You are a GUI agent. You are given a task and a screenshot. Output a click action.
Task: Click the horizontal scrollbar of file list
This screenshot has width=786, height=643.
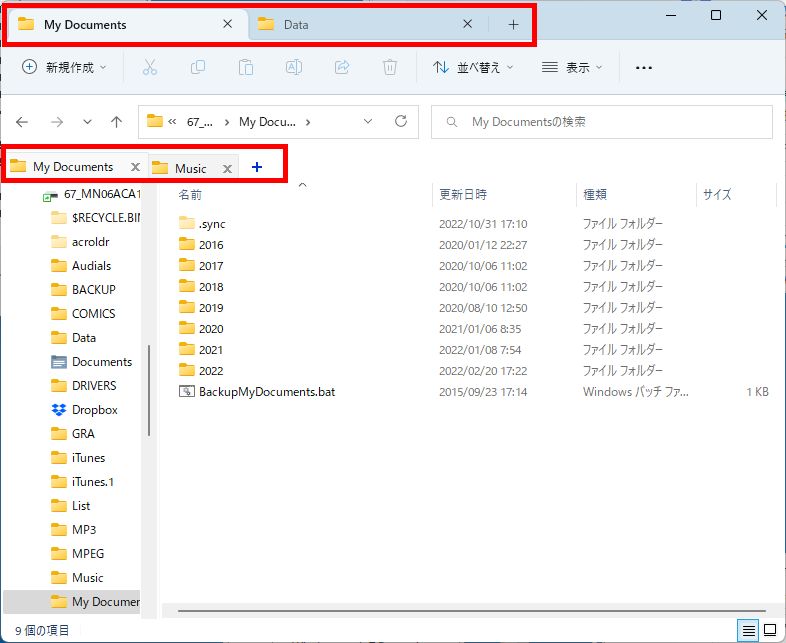click(472, 611)
